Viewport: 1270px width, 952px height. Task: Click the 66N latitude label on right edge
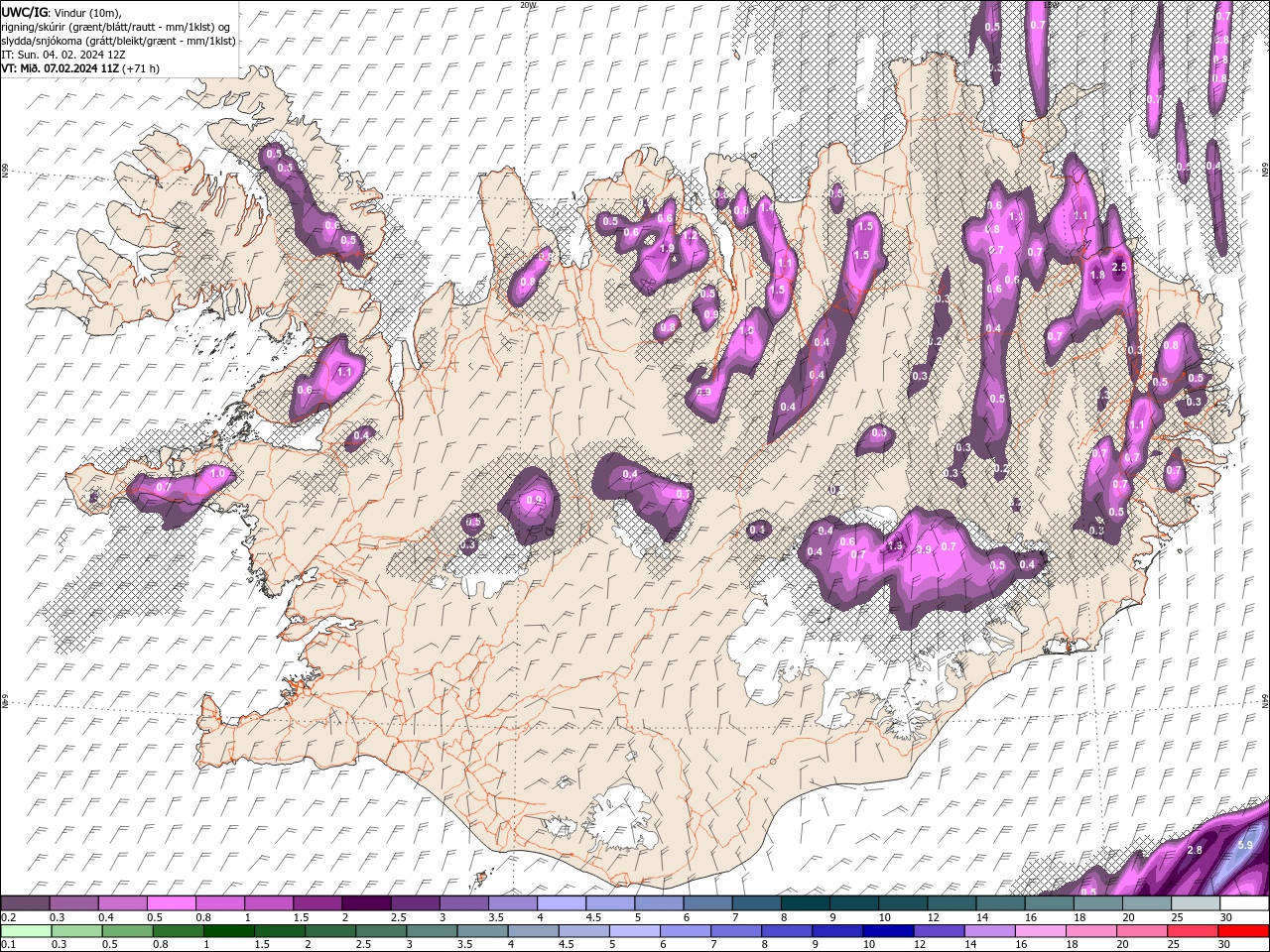1264,171
